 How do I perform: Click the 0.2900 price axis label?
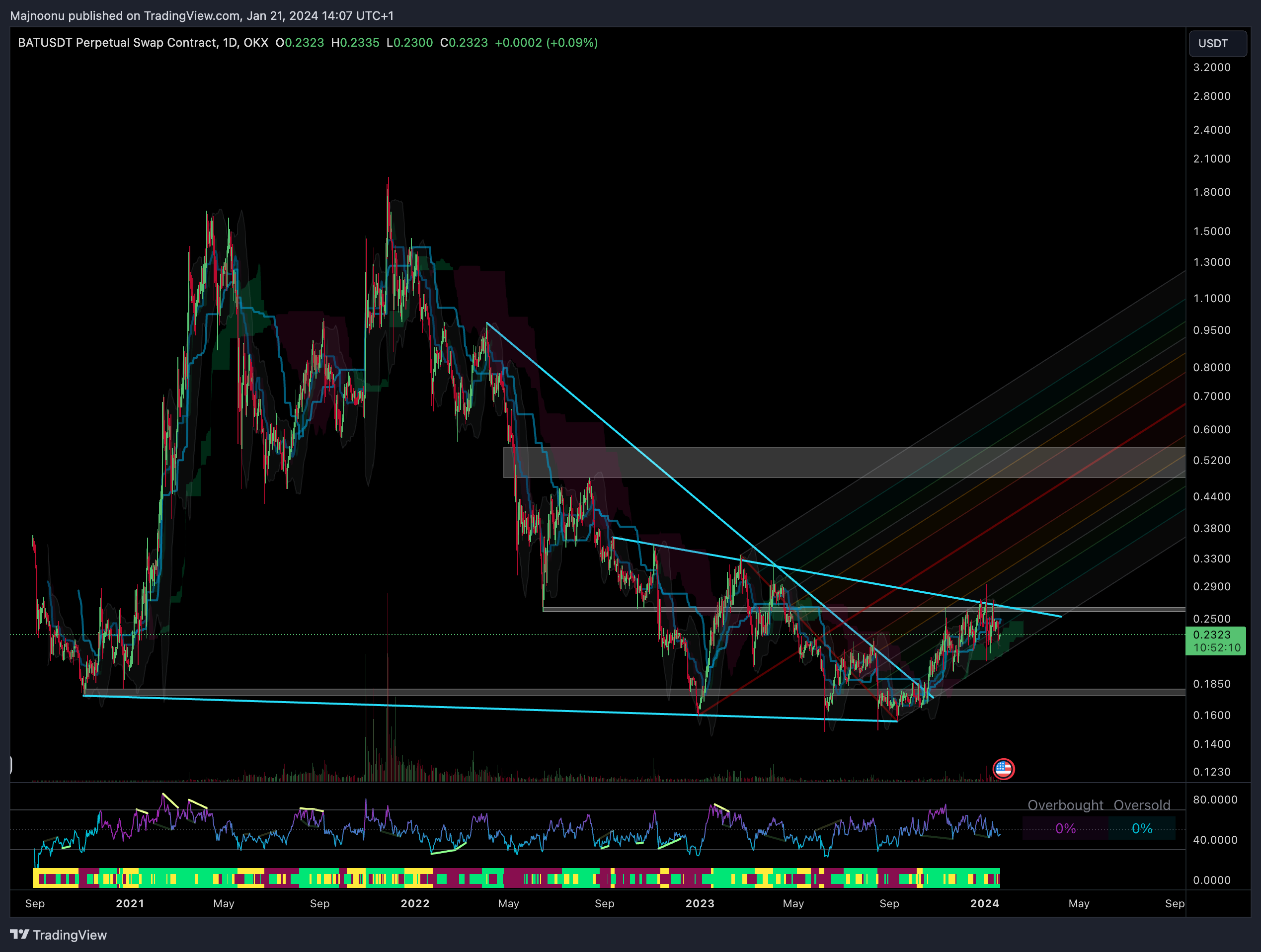pyautogui.click(x=1212, y=587)
